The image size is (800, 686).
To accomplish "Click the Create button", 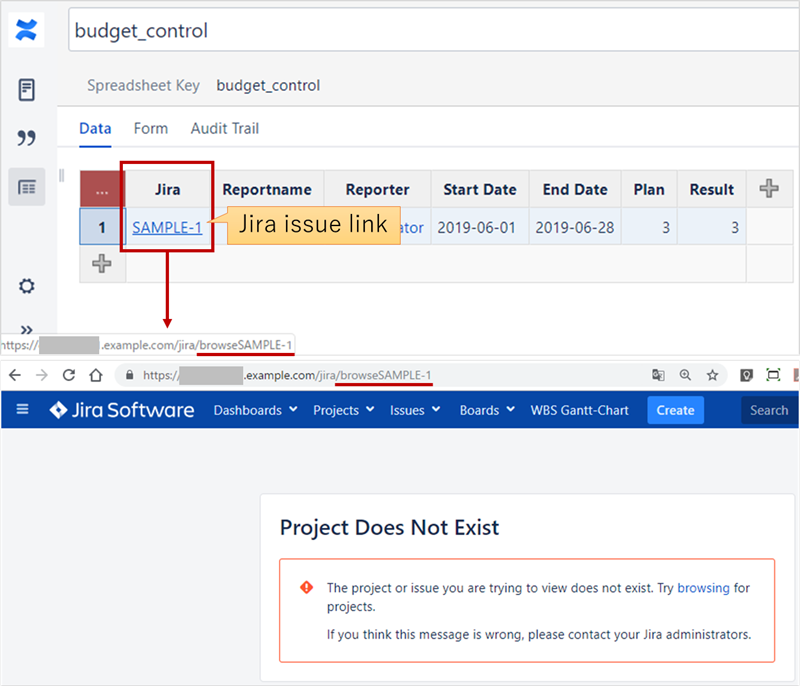I will point(676,410).
